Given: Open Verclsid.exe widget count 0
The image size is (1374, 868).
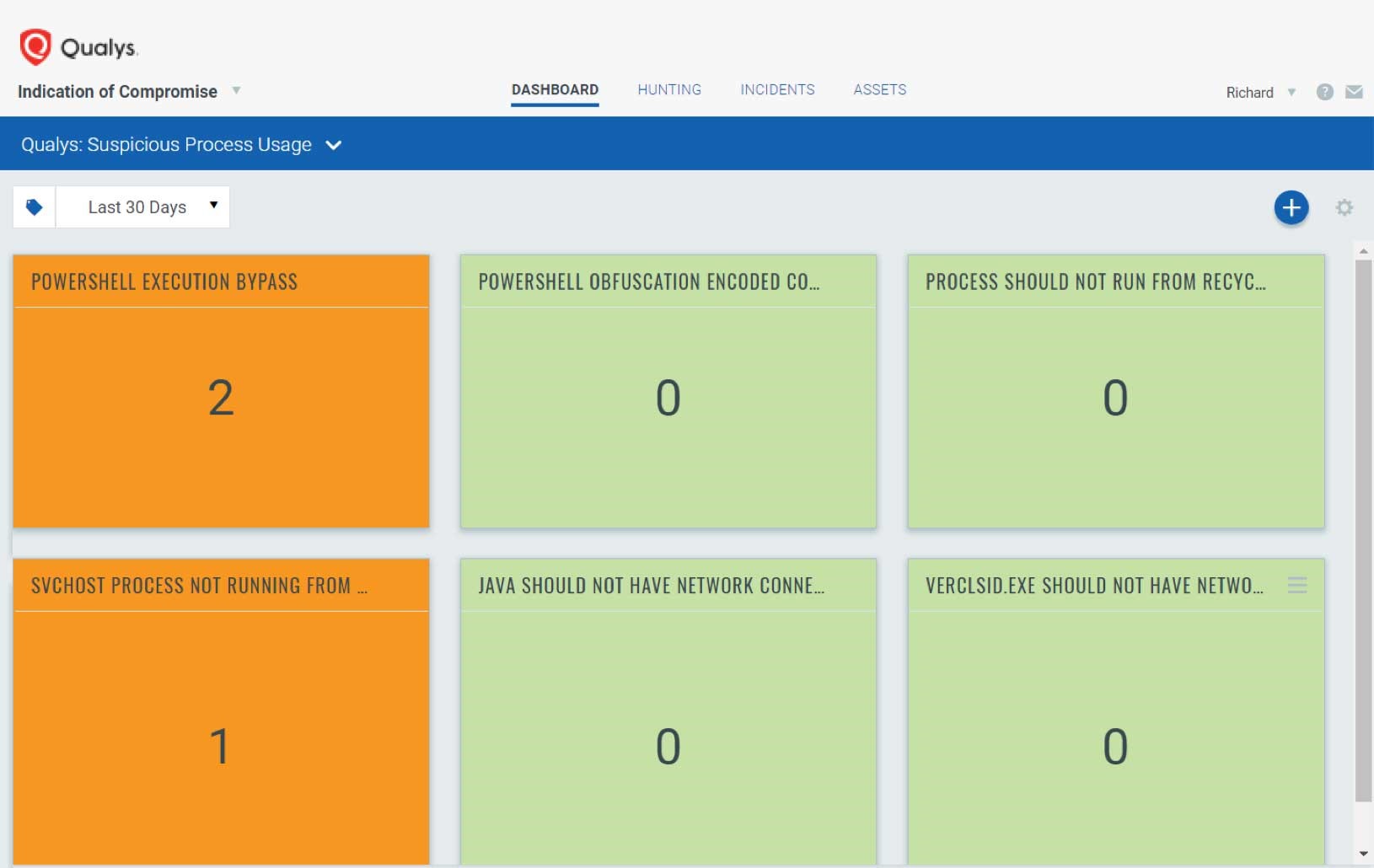Looking at the screenshot, I should (x=1115, y=747).
